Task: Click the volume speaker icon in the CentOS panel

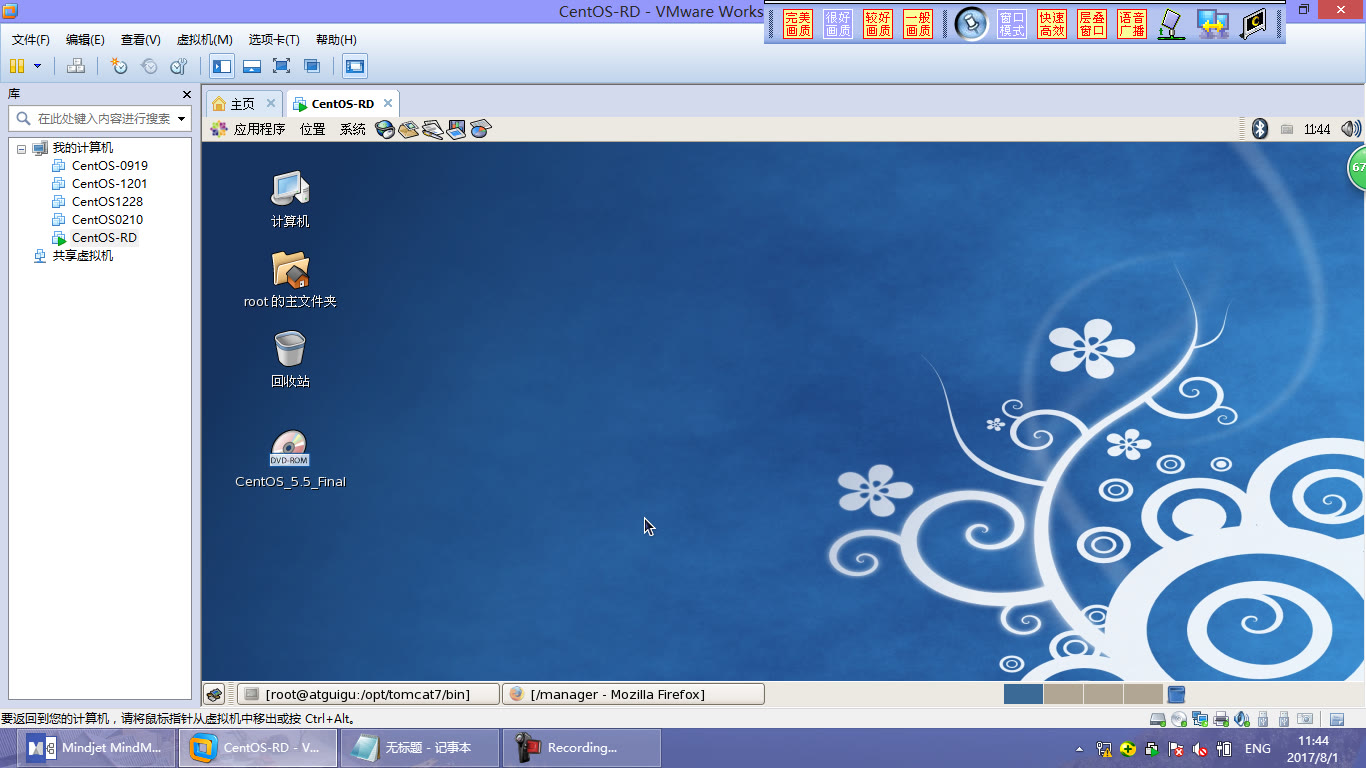Action: 1351,129
